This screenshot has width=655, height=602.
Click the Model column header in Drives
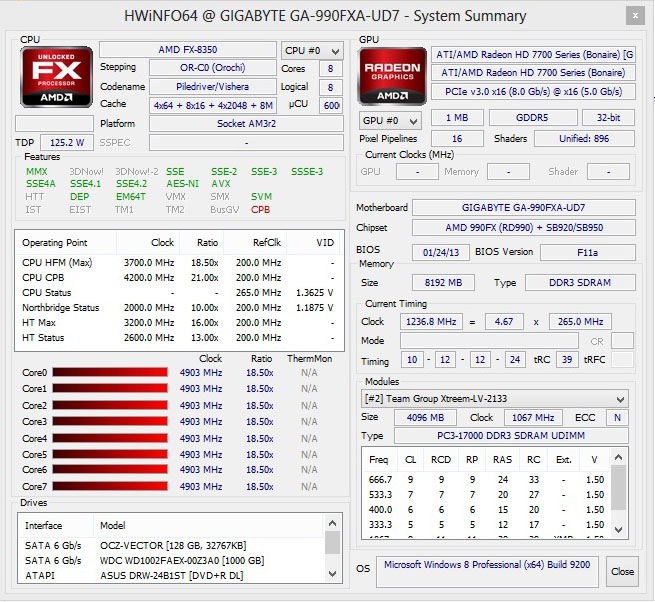208,526
